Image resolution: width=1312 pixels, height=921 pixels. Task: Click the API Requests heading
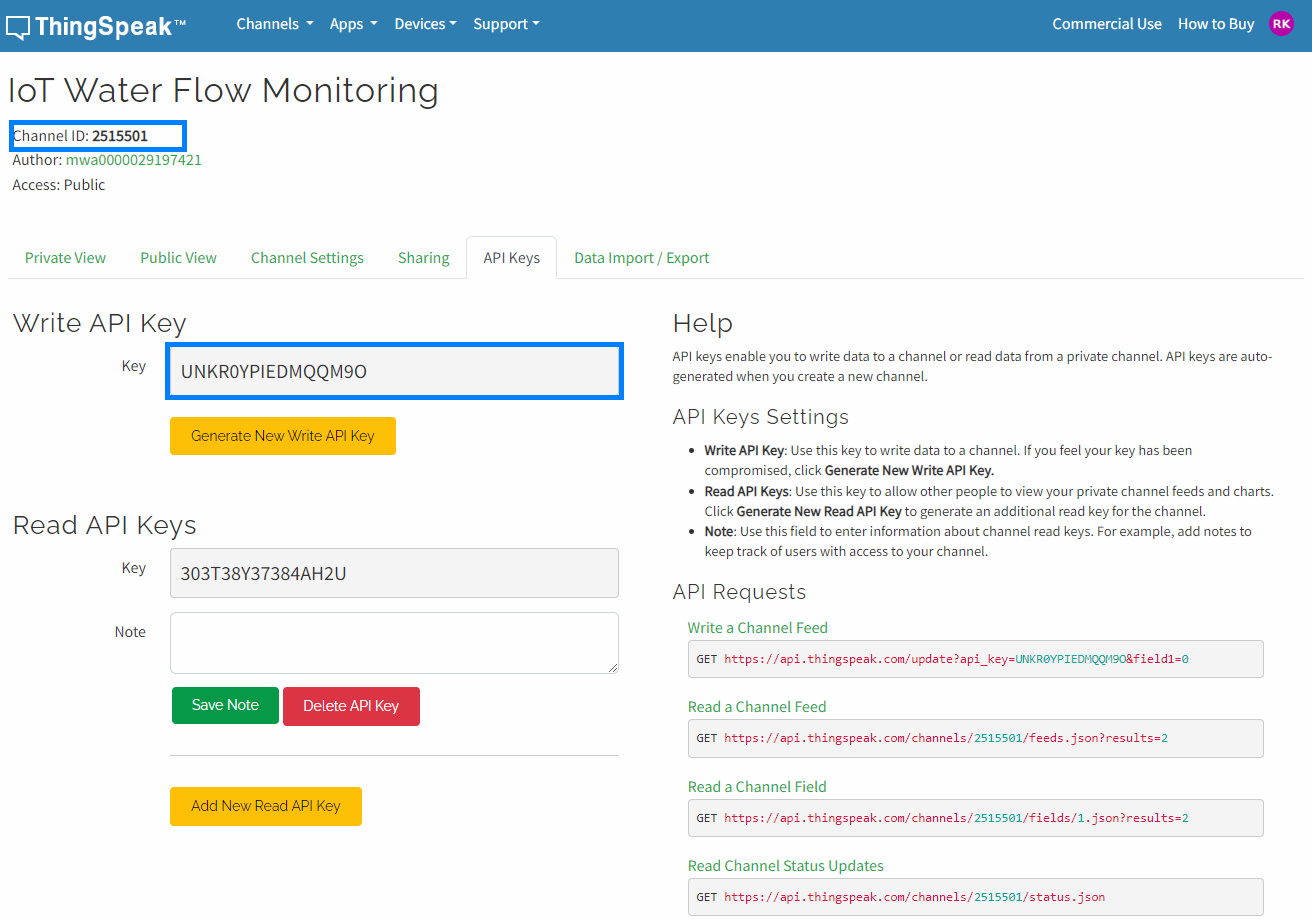[x=740, y=592]
